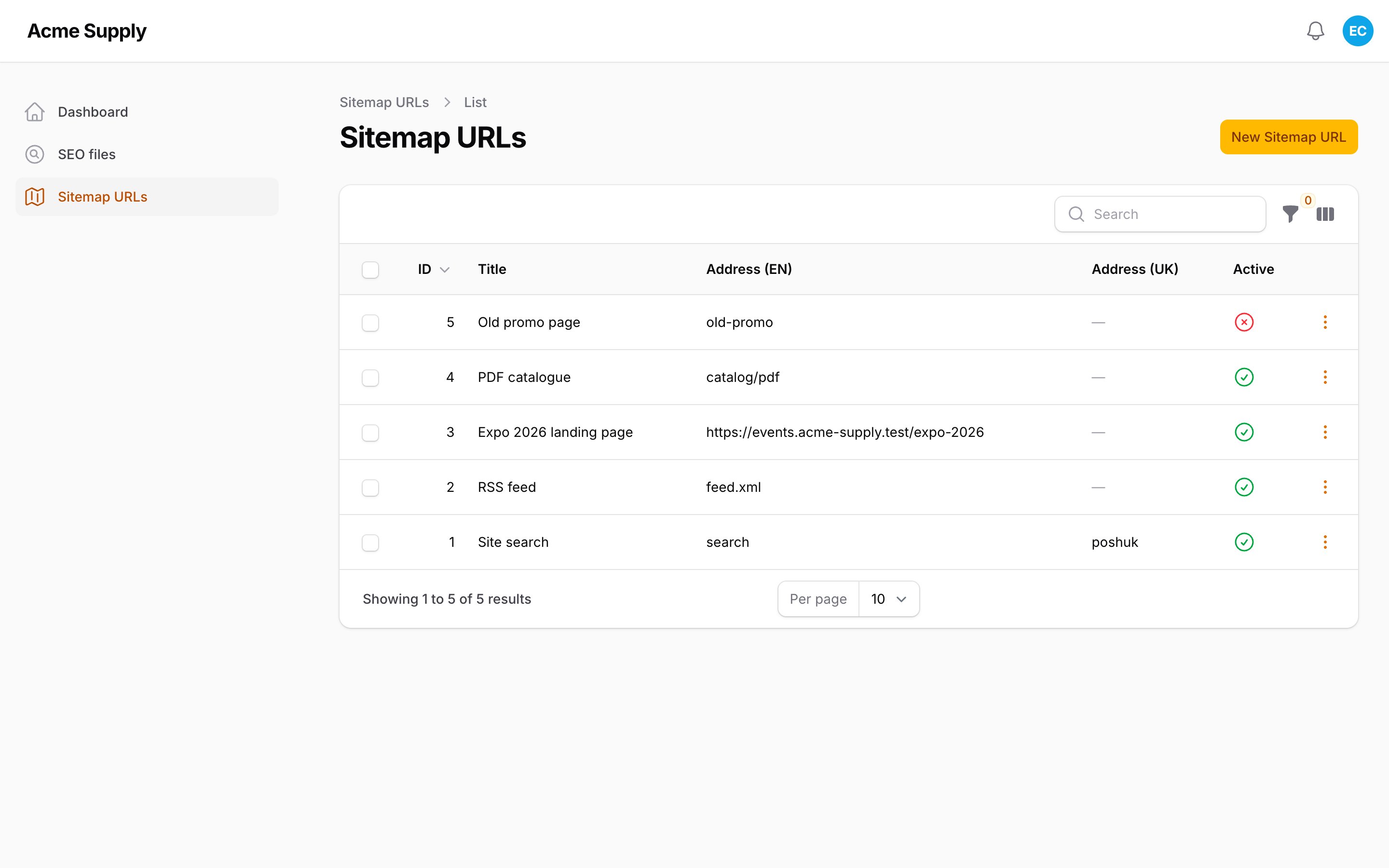Click the 'Site search' title cell
The width and height of the screenshot is (1389, 868).
tap(513, 542)
